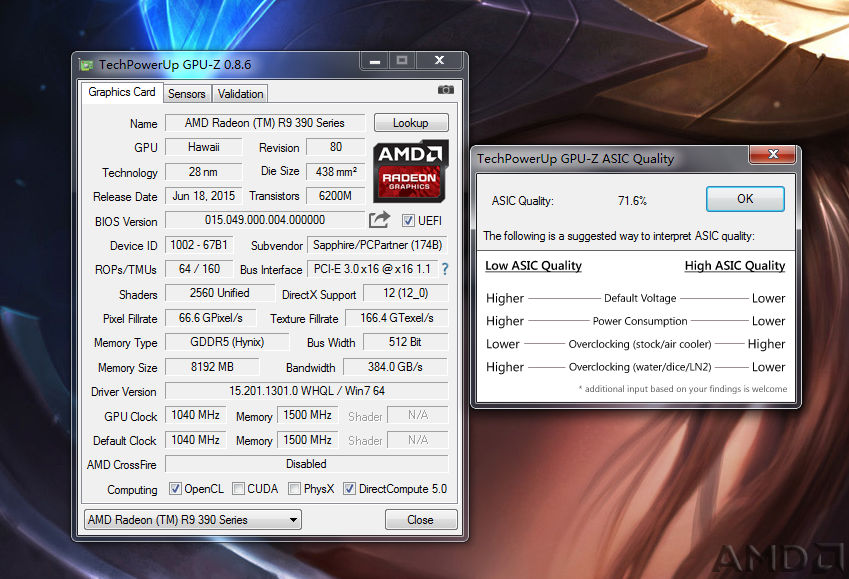Screen dimensions: 849x579
Task: Open the graphics card selection dropdown
Action: point(193,520)
